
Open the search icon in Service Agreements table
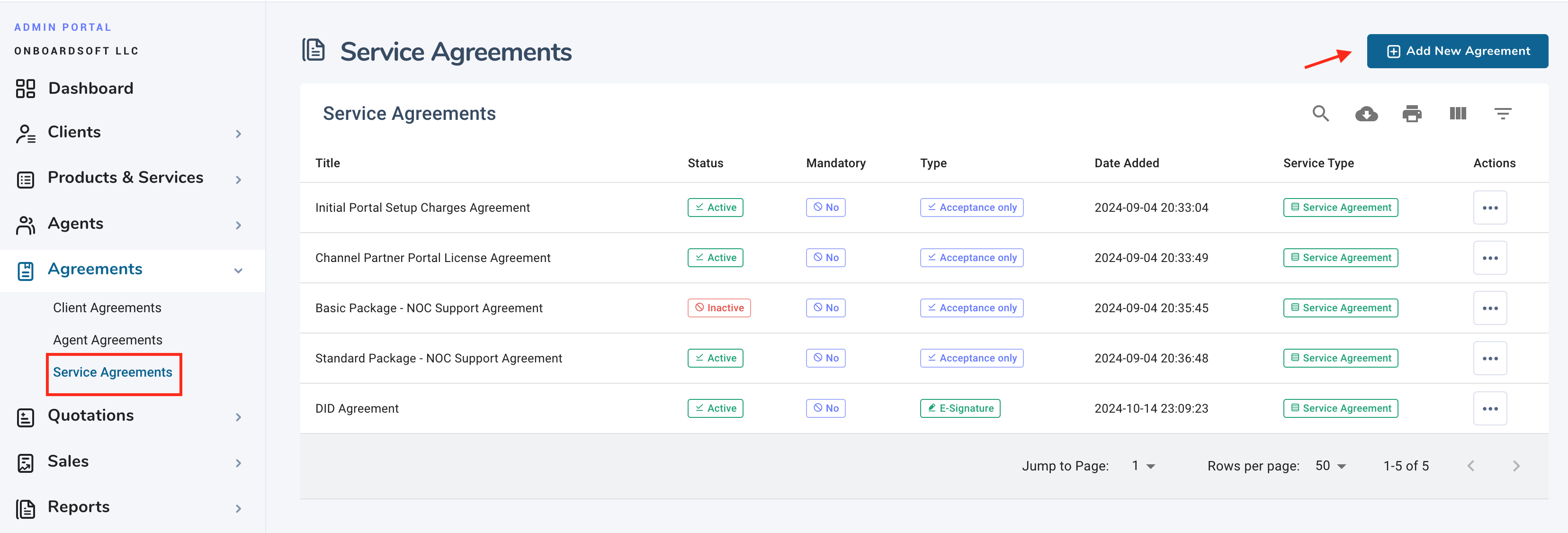tap(1320, 113)
